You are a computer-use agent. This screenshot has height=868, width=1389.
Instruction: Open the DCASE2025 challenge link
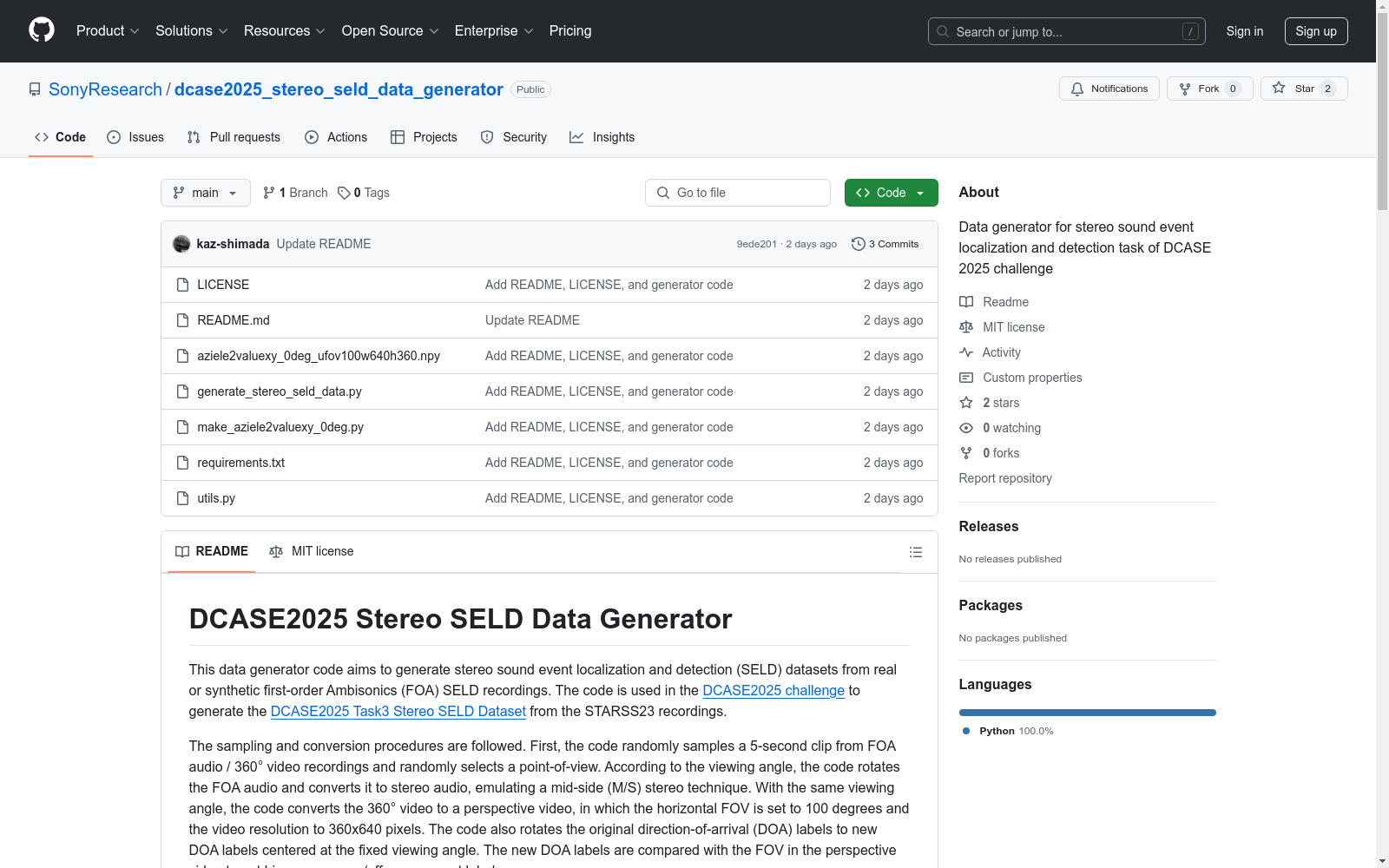[x=773, y=690]
